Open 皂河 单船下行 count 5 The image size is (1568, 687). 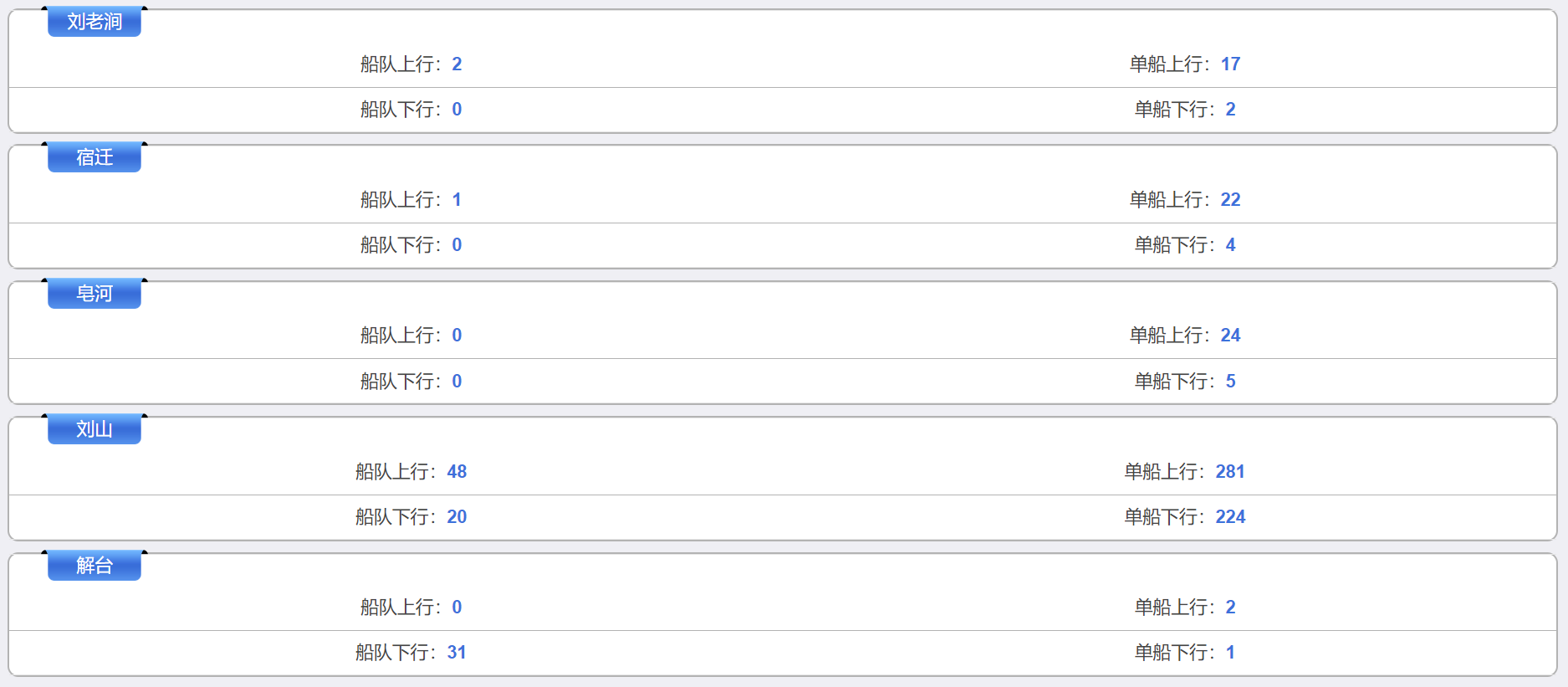click(x=1230, y=382)
